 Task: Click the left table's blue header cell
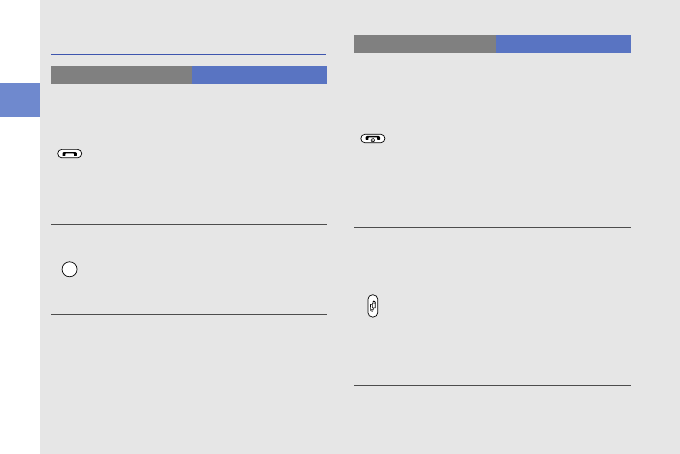pyautogui.click(x=259, y=75)
